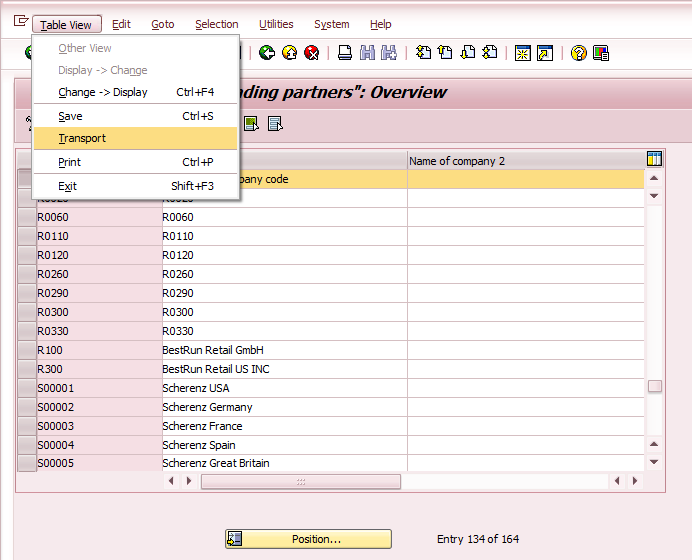This screenshot has width=692, height=560.
Task: Go to next page icon
Action: click(468, 53)
